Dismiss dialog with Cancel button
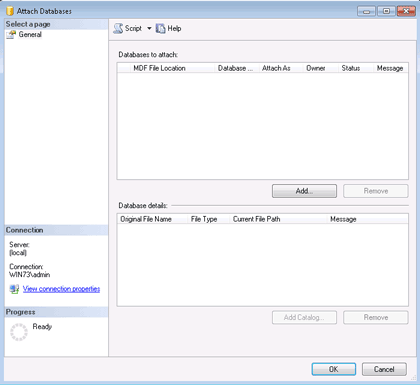The width and height of the screenshot is (420, 385). [x=384, y=369]
